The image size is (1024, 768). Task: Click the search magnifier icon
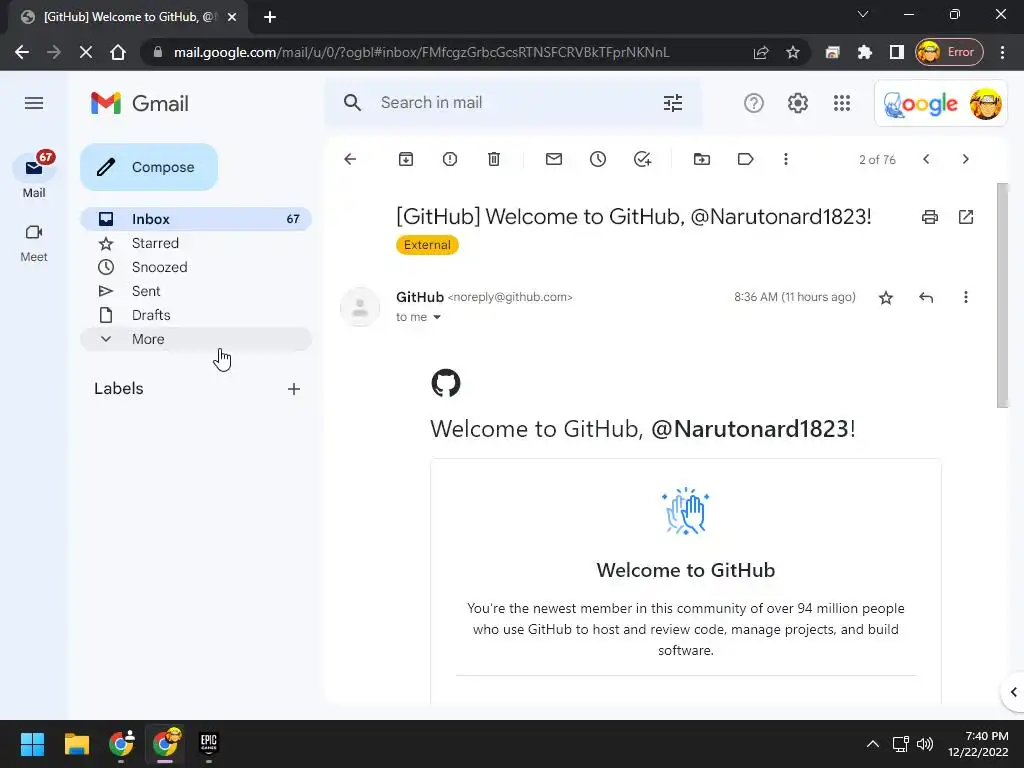(352, 103)
